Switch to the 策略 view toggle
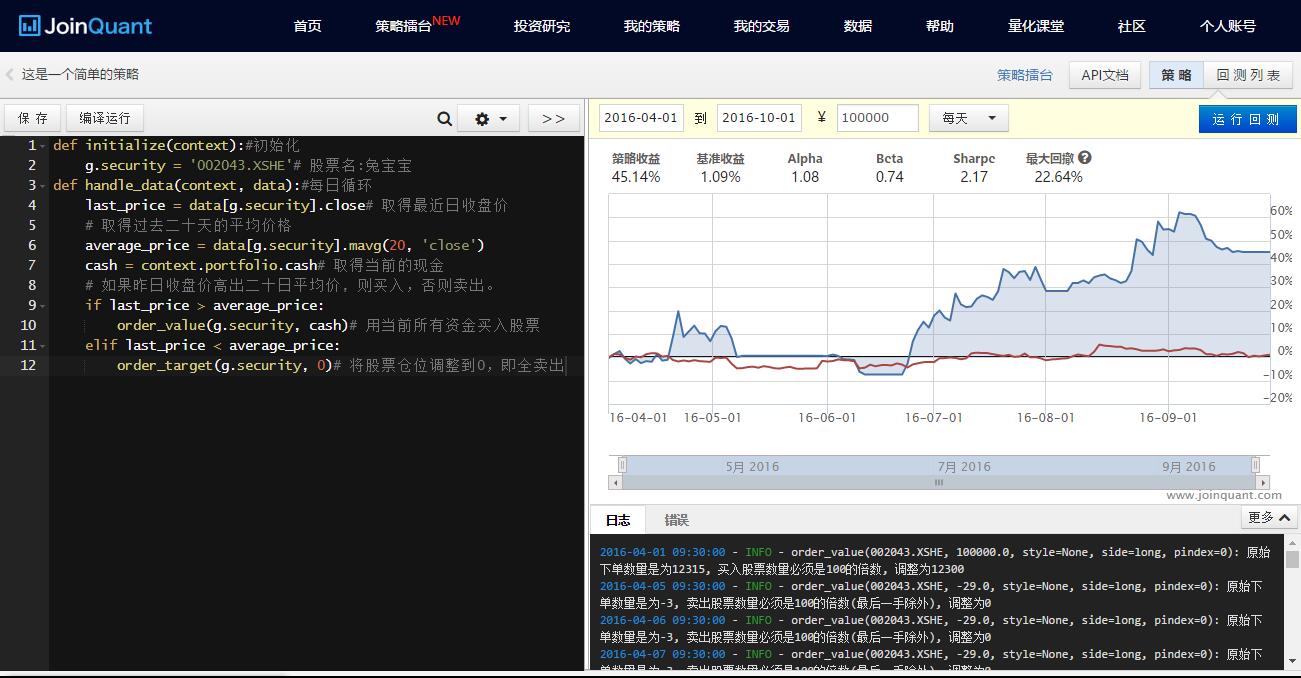The height and width of the screenshot is (678, 1301). coord(1176,75)
